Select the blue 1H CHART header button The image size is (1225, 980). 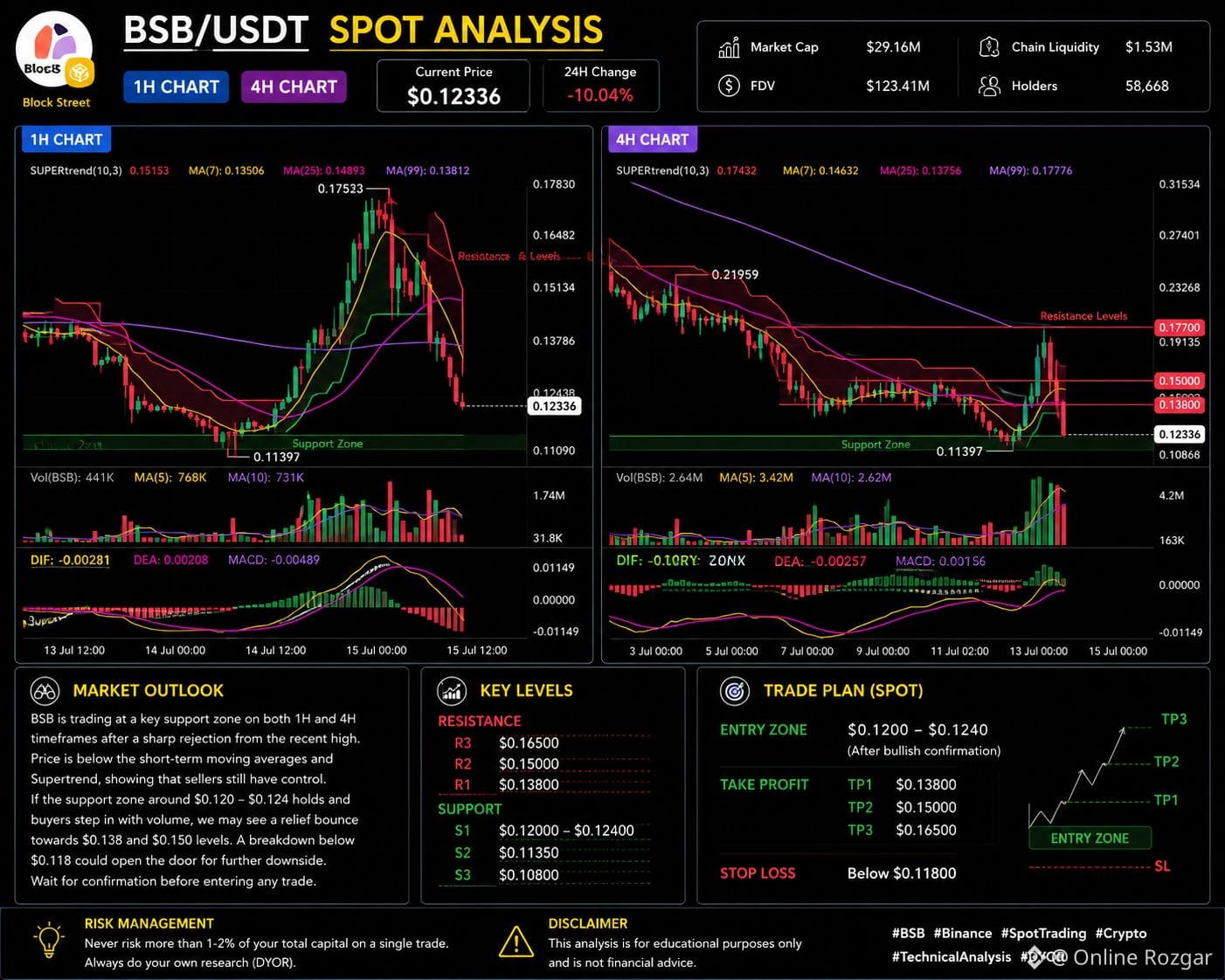(176, 86)
